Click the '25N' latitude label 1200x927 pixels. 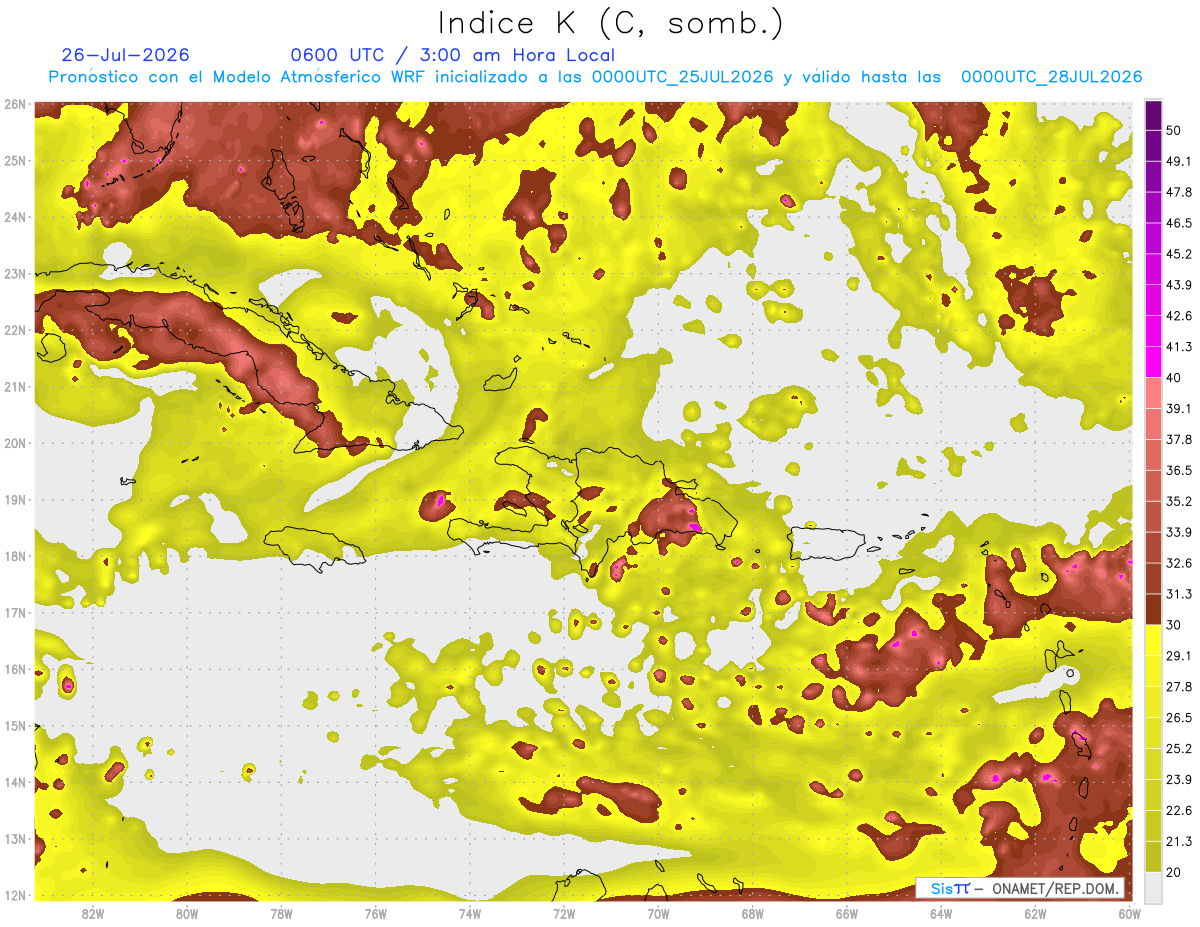[x=15, y=160]
